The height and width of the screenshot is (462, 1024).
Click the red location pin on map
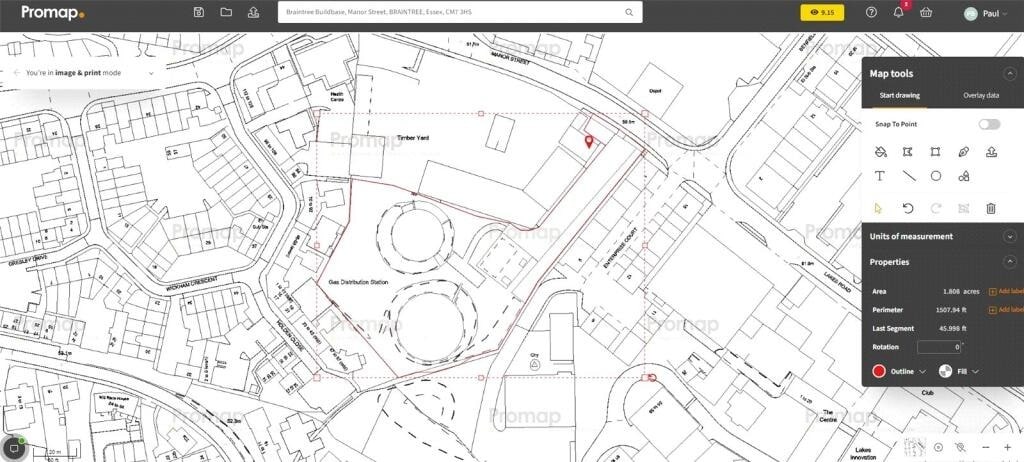click(x=588, y=141)
